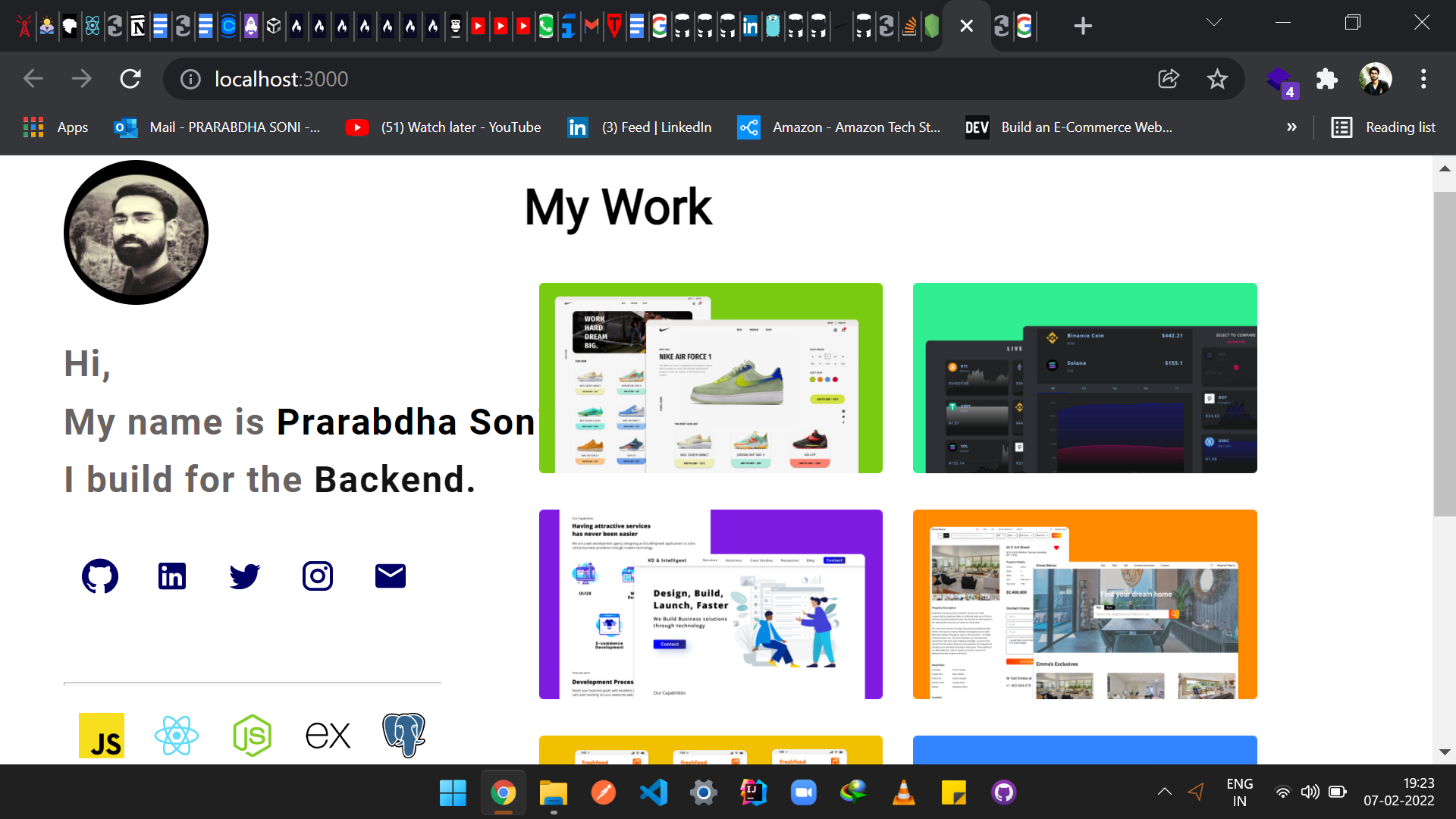Reload the localhost page
This screenshot has width=1456, height=819.
coord(130,79)
